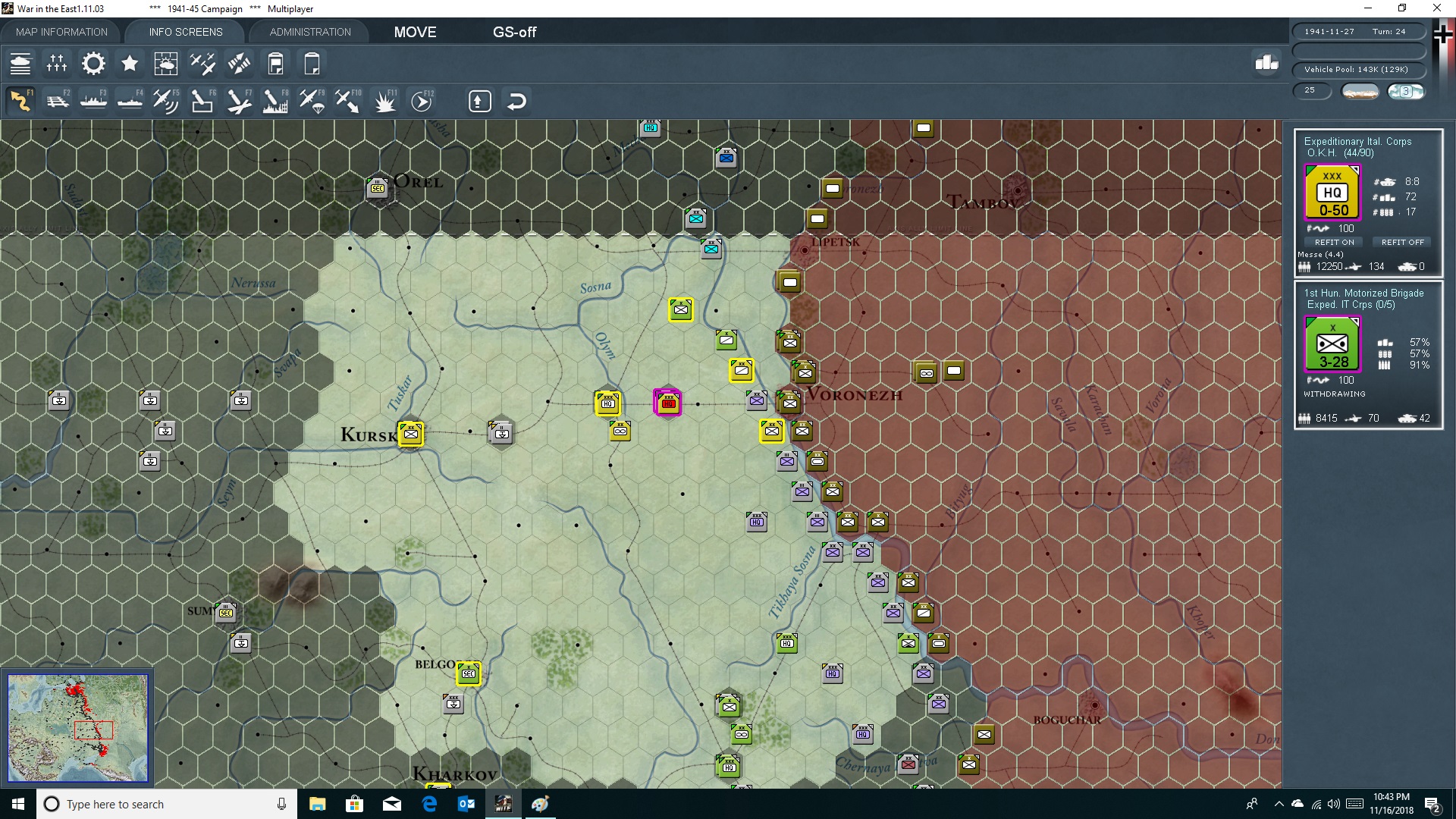The width and height of the screenshot is (1456, 819).
Task: Click the MOVE mode label
Action: (415, 32)
